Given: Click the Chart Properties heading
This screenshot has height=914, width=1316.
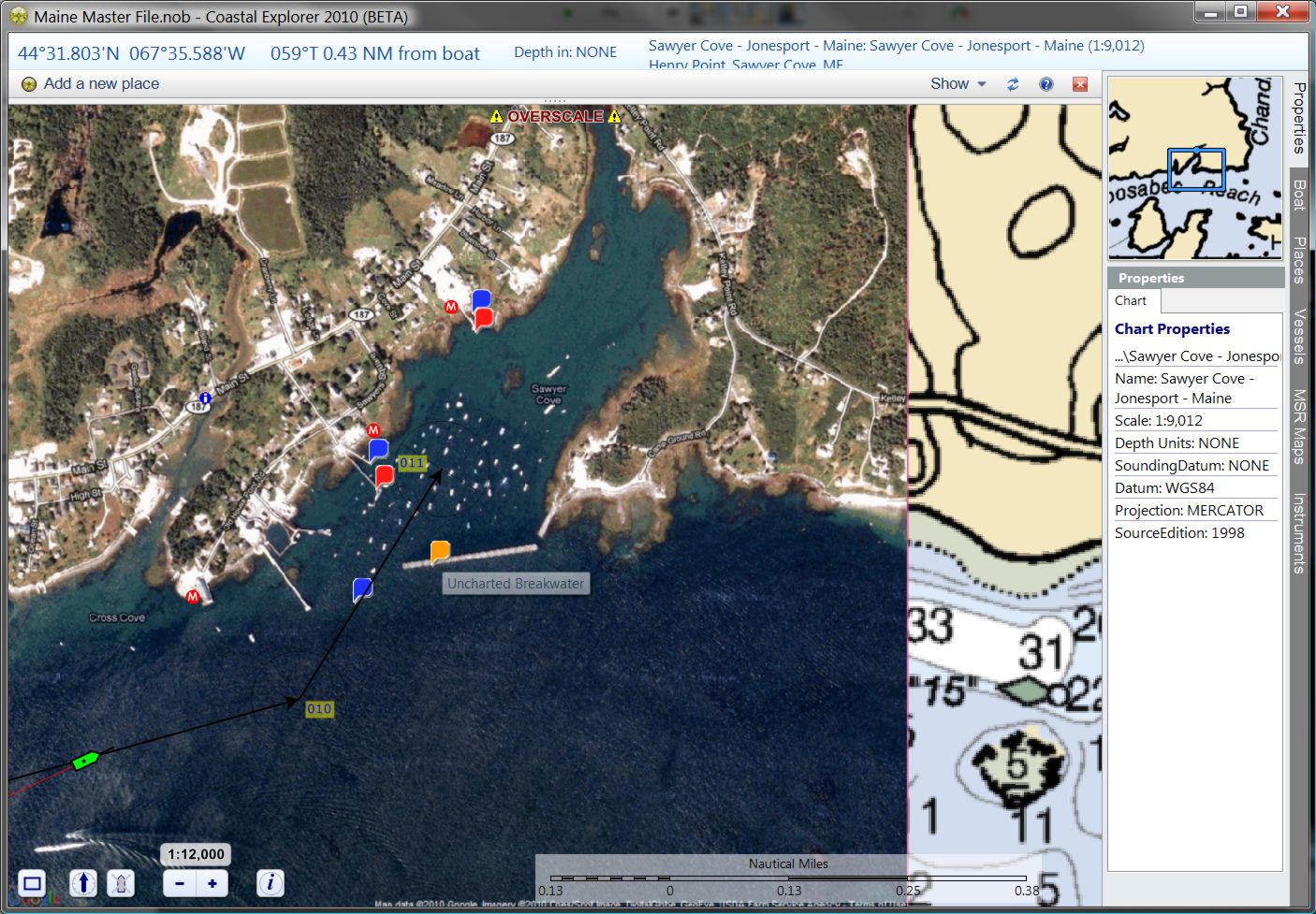Looking at the screenshot, I should pos(1172,329).
